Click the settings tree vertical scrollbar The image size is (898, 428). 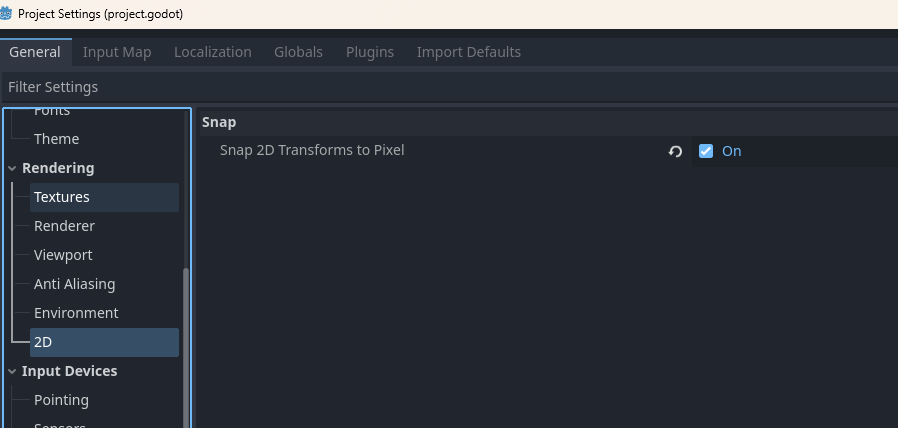click(x=186, y=340)
